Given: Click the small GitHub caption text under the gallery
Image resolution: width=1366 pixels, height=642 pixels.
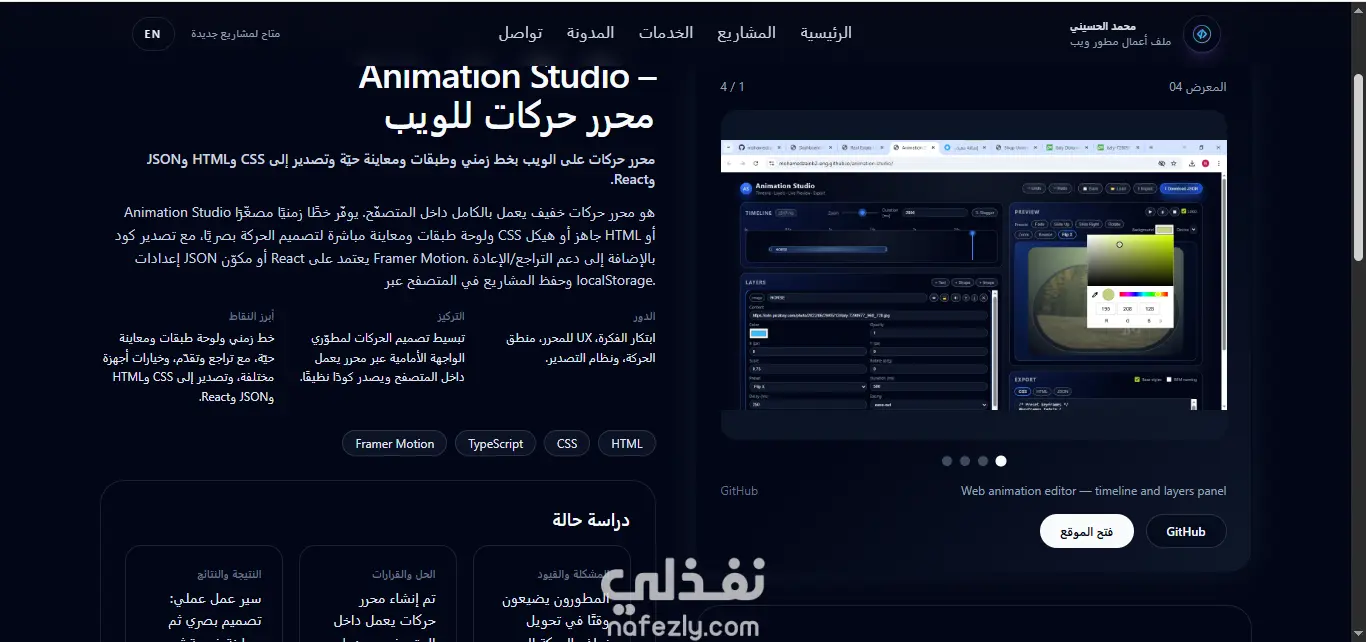Looking at the screenshot, I should pyautogui.click(x=739, y=491).
